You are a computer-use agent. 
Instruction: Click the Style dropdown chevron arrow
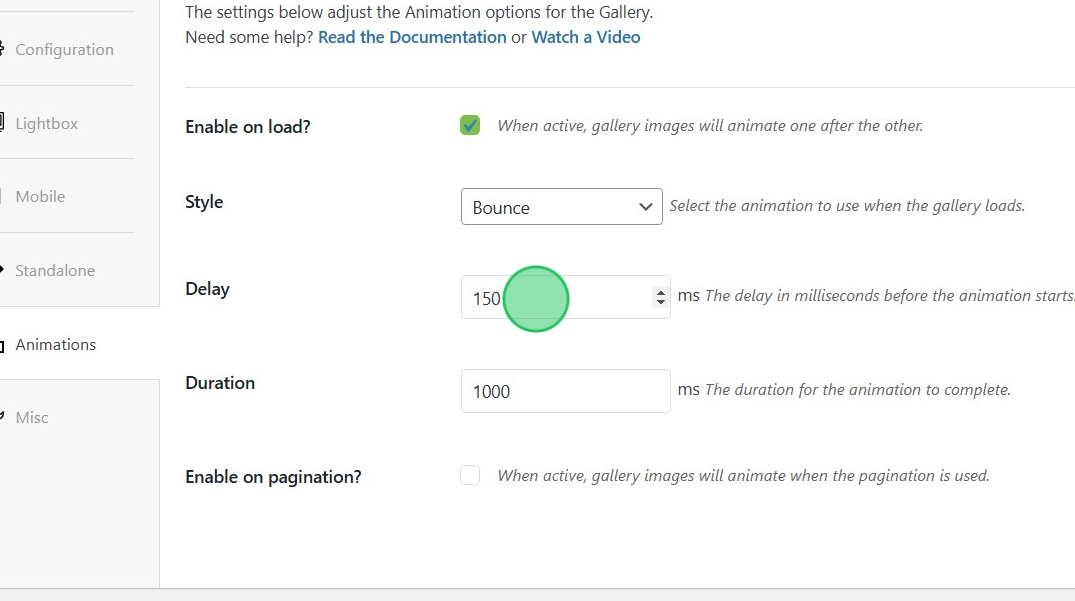tap(645, 207)
